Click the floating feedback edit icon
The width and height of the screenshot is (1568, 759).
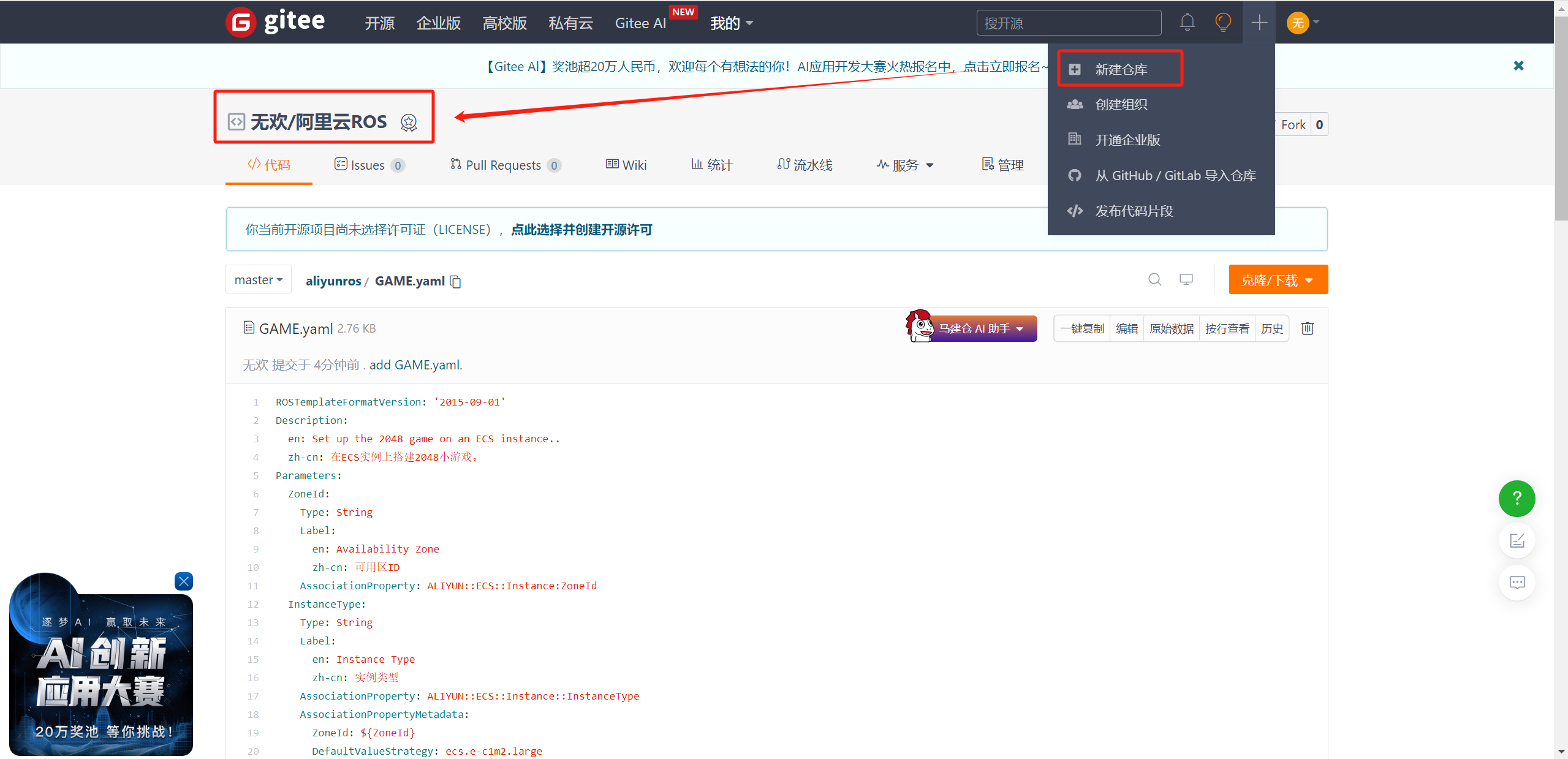coord(1517,540)
